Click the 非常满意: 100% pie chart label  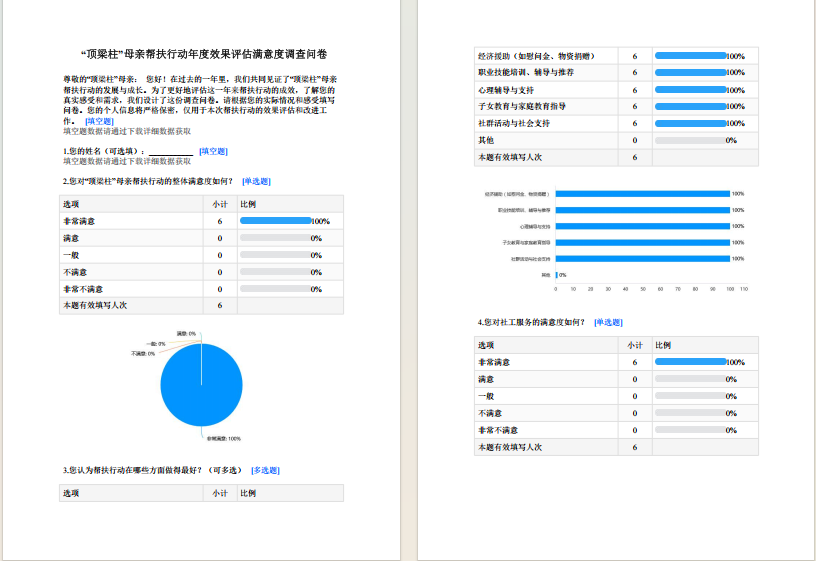[223, 438]
